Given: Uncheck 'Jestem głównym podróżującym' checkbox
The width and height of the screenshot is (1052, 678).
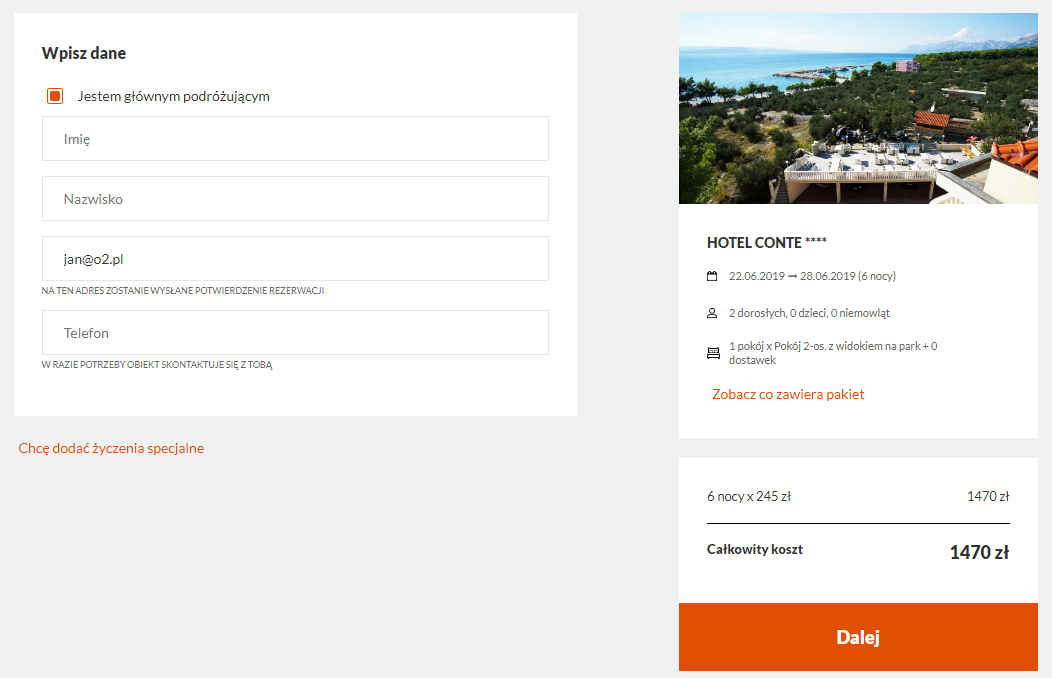Looking at the screenshot, I should pyautogui.click(x=55, y=96).
